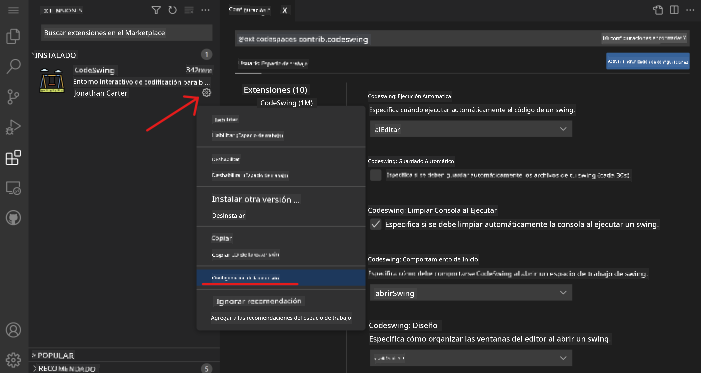The width and height of the screenshot is (701, 373).
Task: Refresh the extensions list
Action: 173,10
